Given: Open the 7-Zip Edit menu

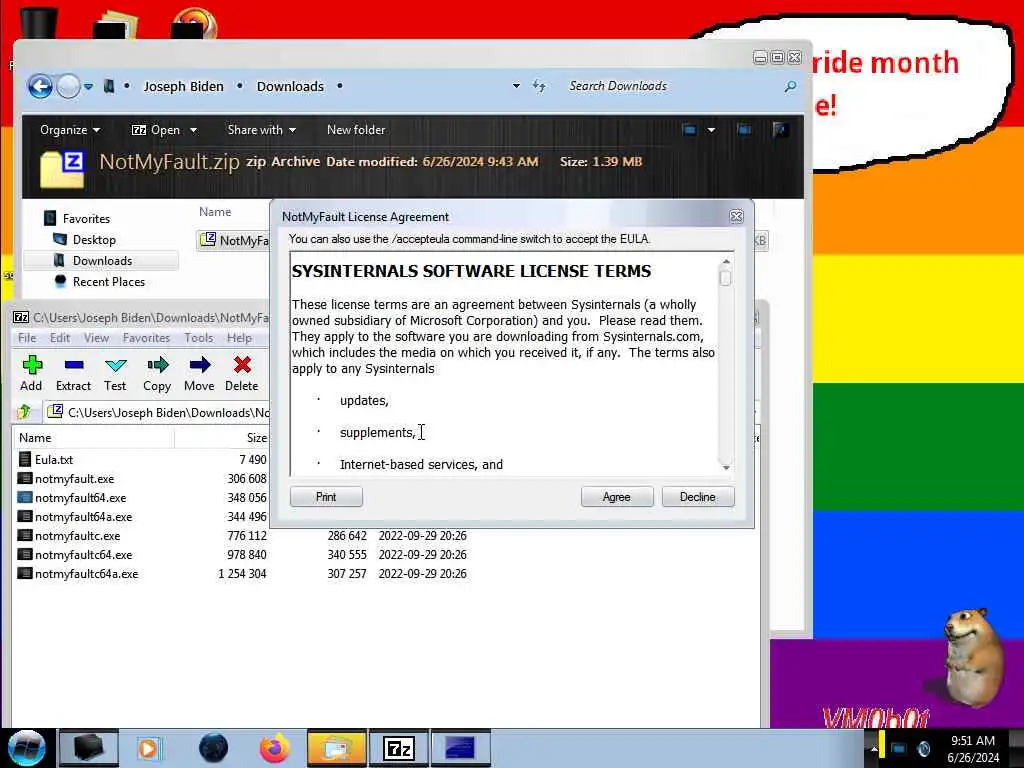Looking at the screenshot, I should (x=59, y=338).
